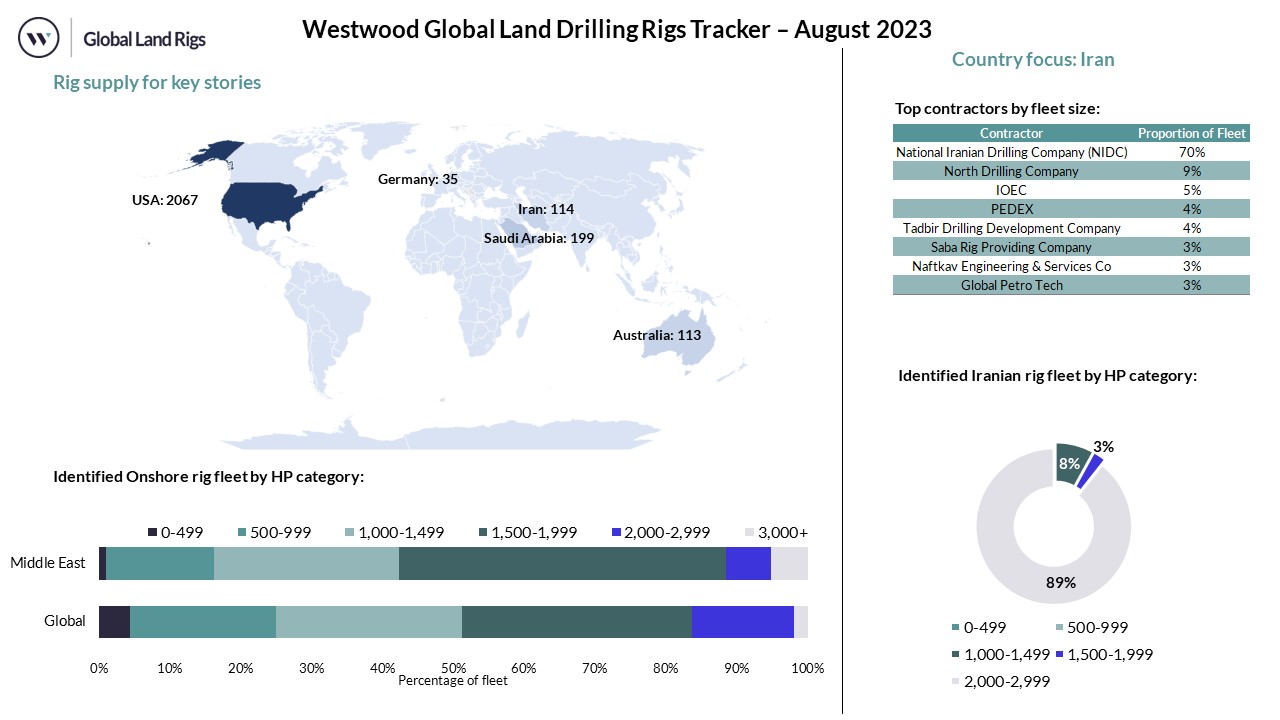Click the Contractor column header

[x=1010, y=133]
